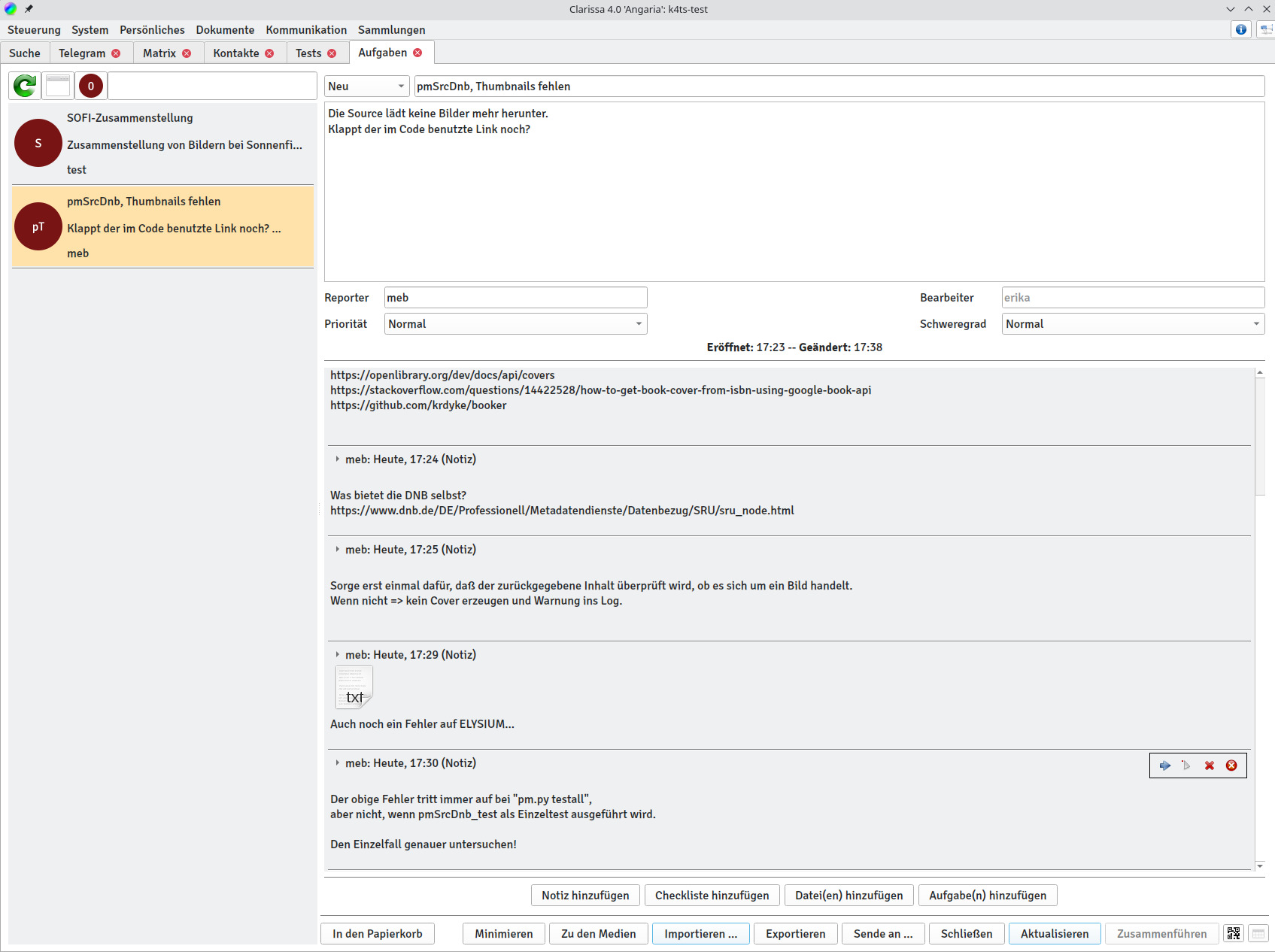Collapse the note from Heute, 17:25
Screen dimensions: 1275x952
[337, 550]
